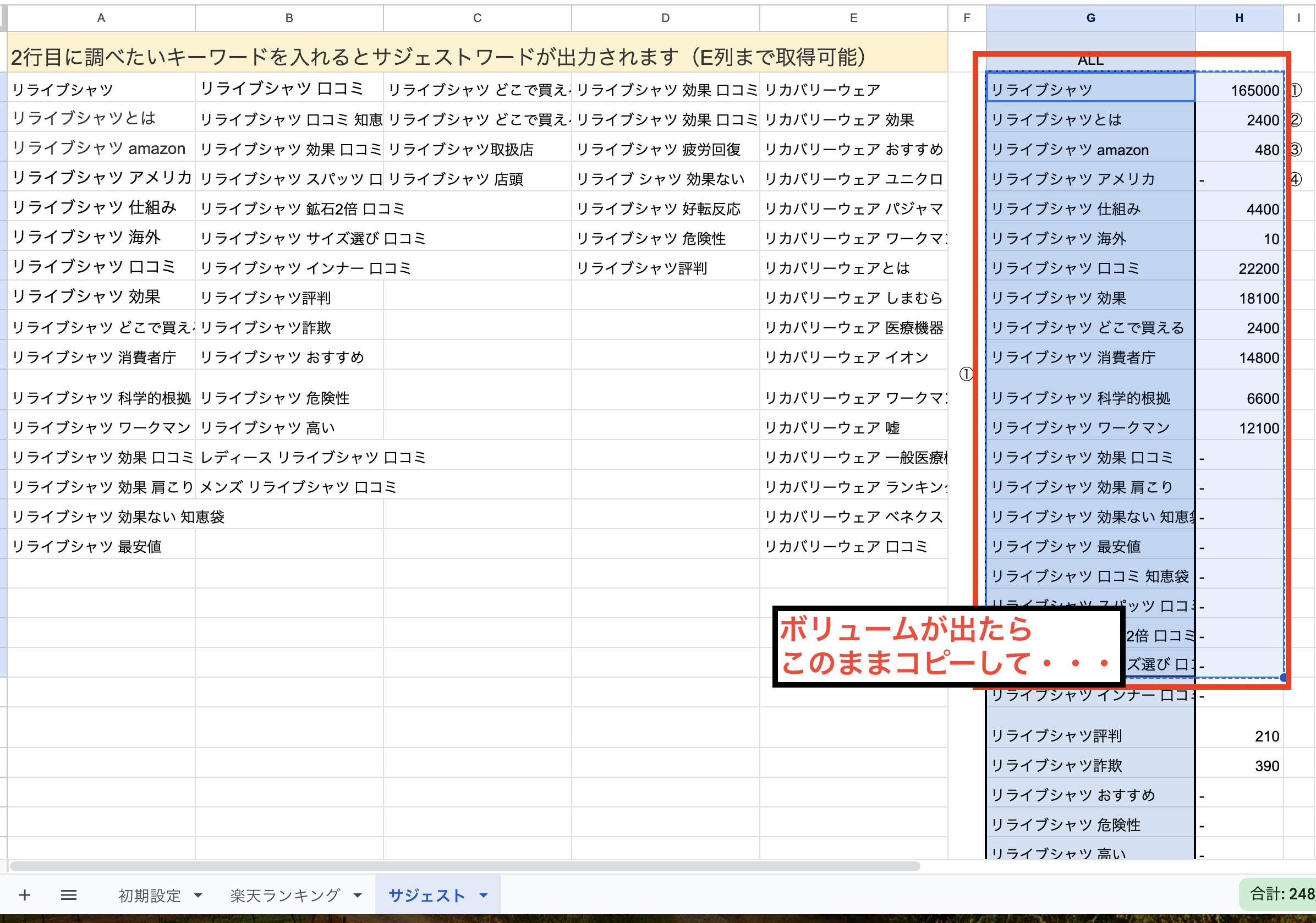1316x923 pixels.
Task: Select column D header
Action: coord(665,18)
